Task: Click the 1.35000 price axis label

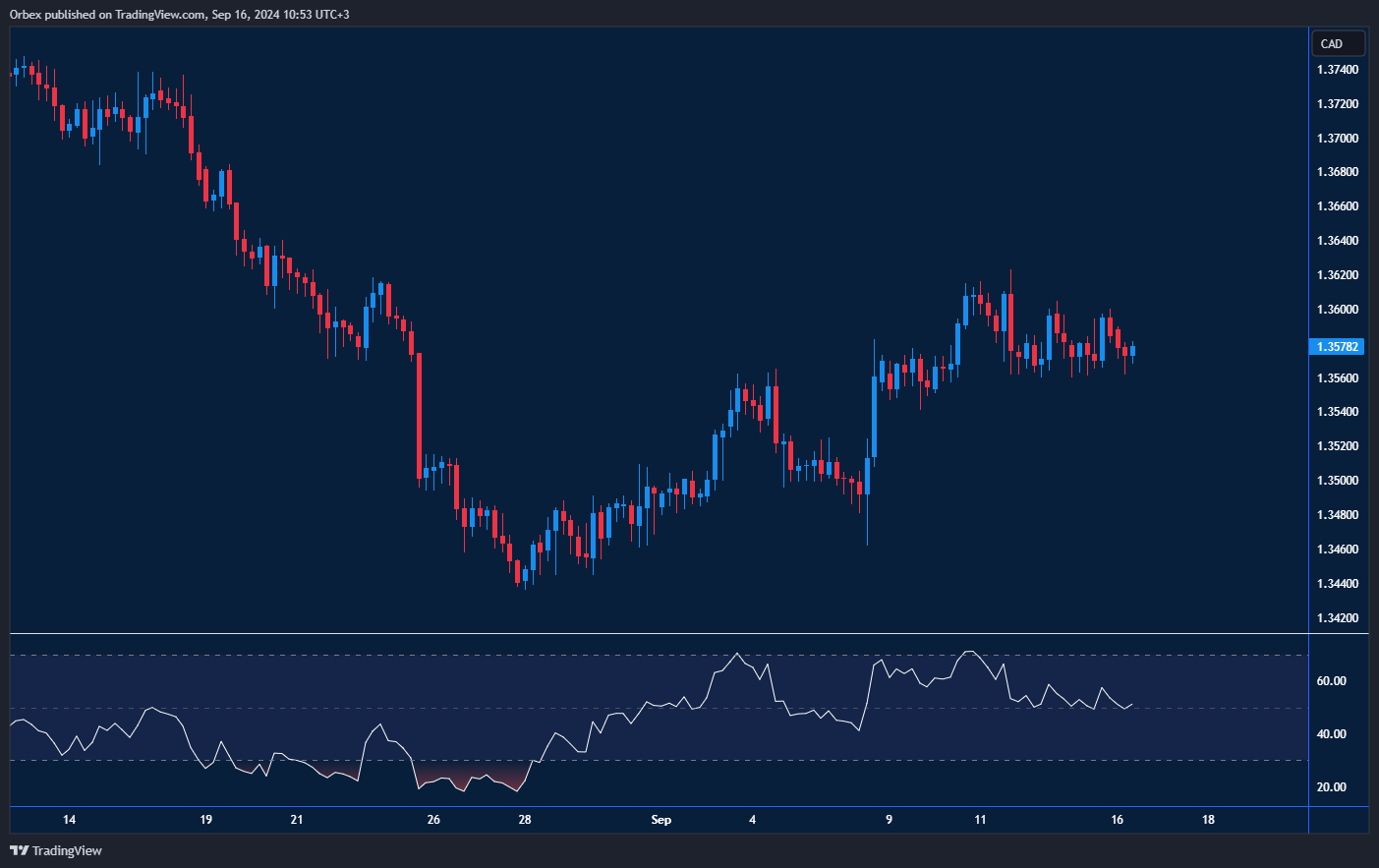Action: point(1337,481)
